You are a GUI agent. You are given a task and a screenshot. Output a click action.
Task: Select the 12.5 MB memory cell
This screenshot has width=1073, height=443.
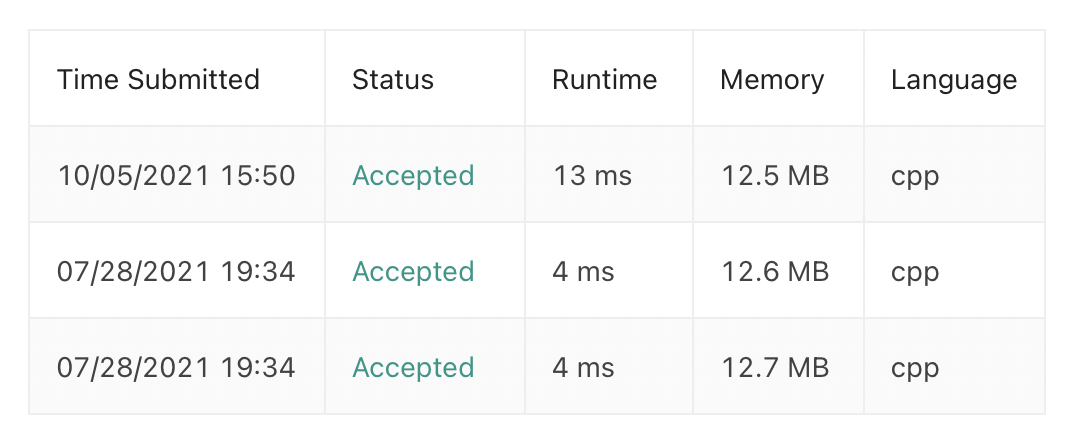point(775,176)
